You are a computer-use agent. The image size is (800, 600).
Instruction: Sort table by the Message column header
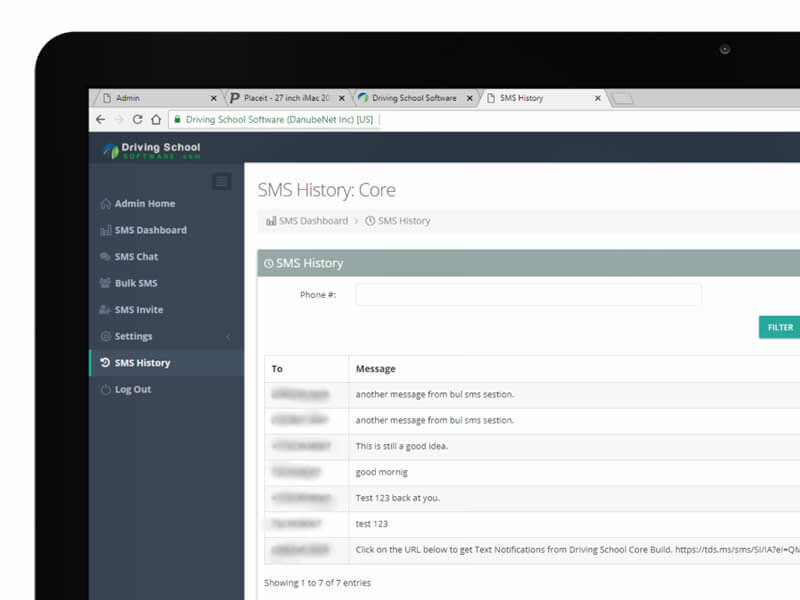tap(376, 369)
